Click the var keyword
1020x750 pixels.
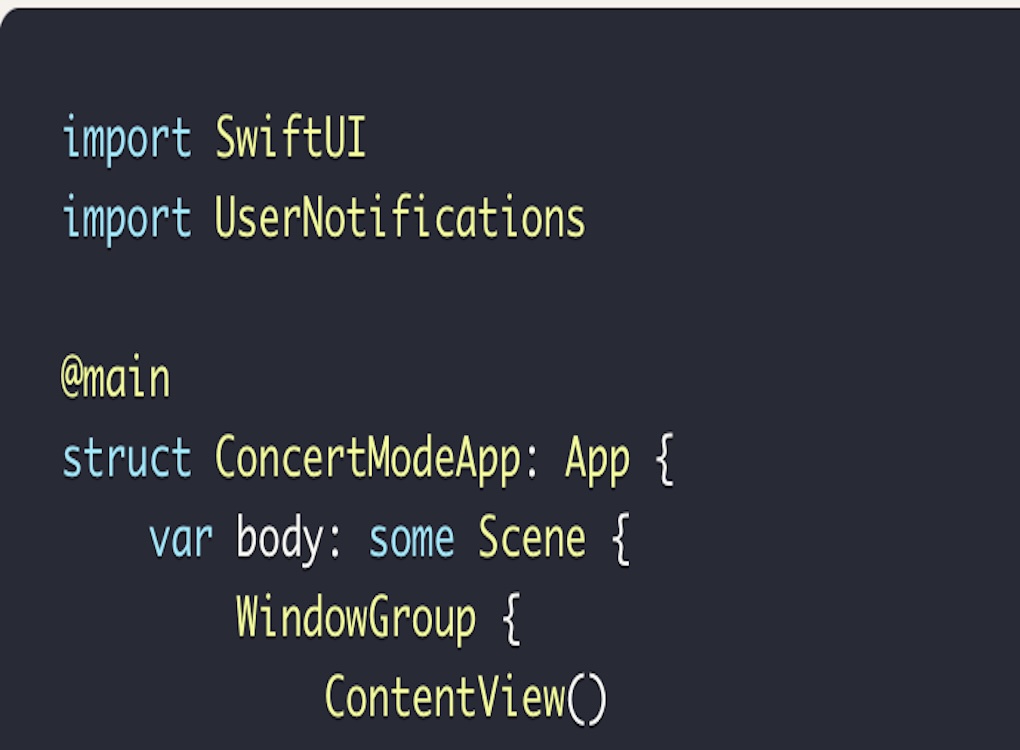[180, 540]
